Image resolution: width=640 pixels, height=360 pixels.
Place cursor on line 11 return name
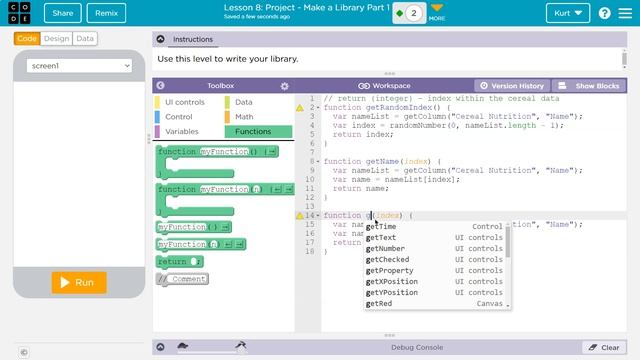pyautogui.click(x=361, y=189)
